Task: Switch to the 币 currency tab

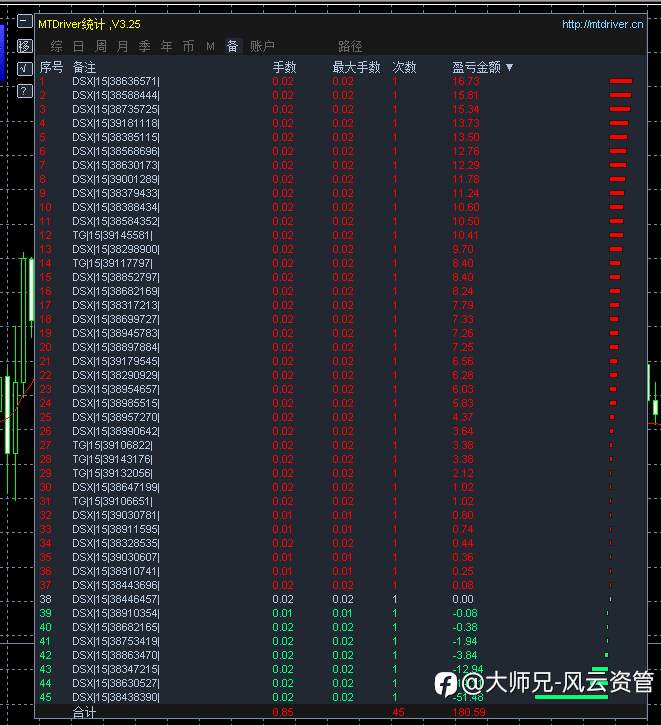Action: coord(189,46)
